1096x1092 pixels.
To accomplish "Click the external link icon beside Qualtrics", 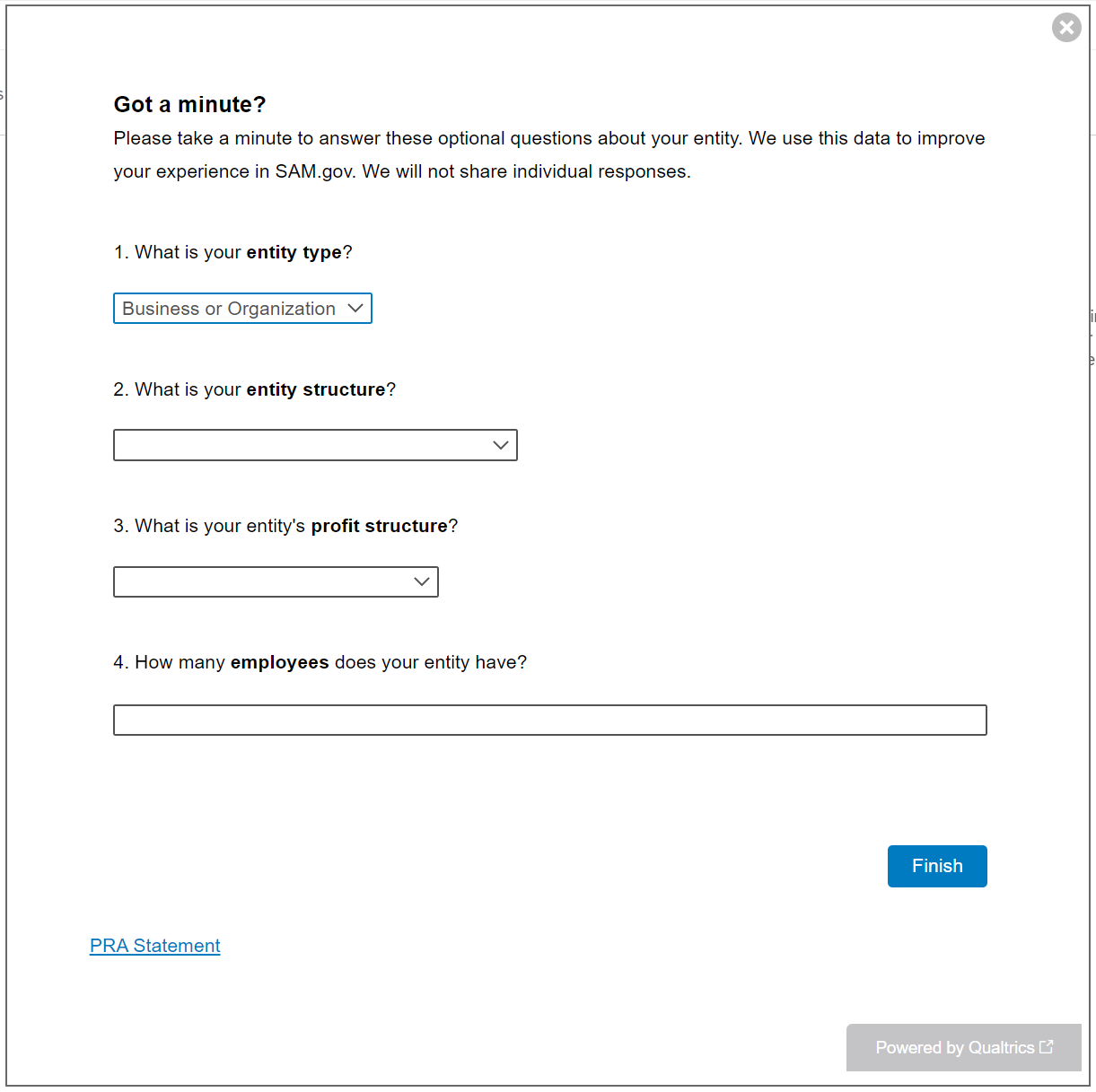I will (1047, 1047).
